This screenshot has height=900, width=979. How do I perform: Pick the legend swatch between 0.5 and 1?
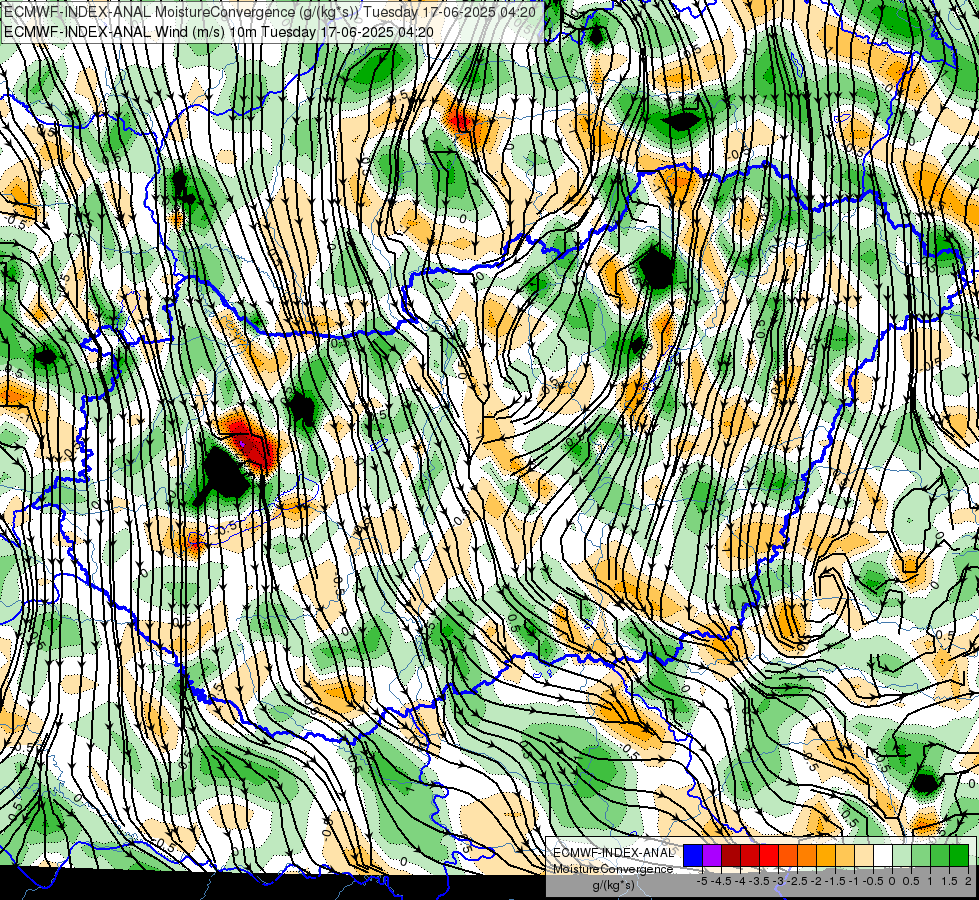(921, 855)
